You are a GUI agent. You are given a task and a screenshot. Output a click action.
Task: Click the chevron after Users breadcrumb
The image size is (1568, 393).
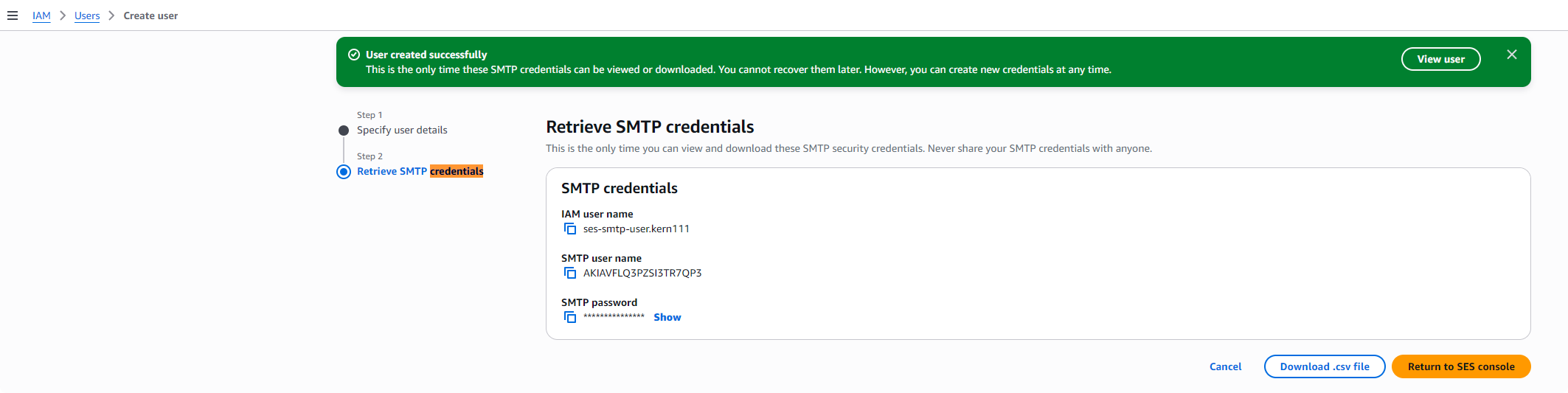point(111,15)
